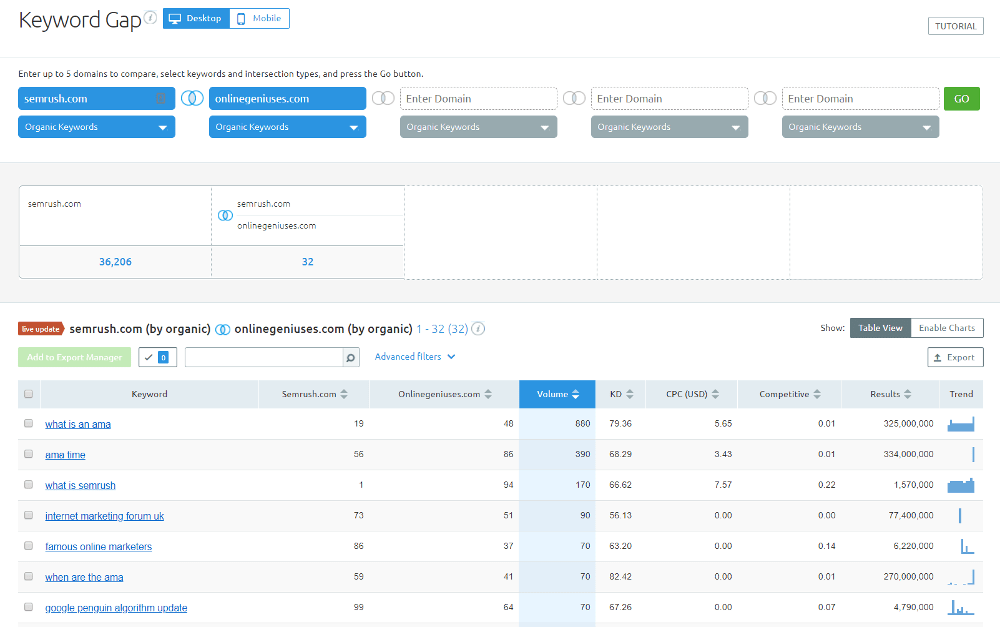Open the 'google penguin algorithm update' keyword link
Screen dimensions: 1000x627
click(116, 607)
